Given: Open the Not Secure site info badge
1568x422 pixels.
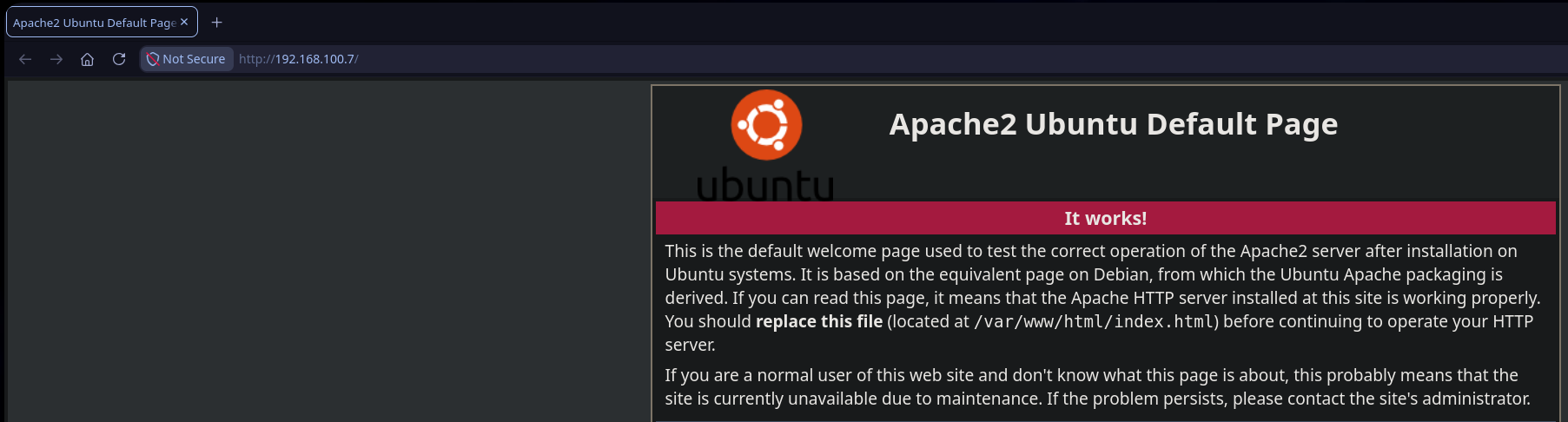Looking at the screenshot, I should click(187, 59).
